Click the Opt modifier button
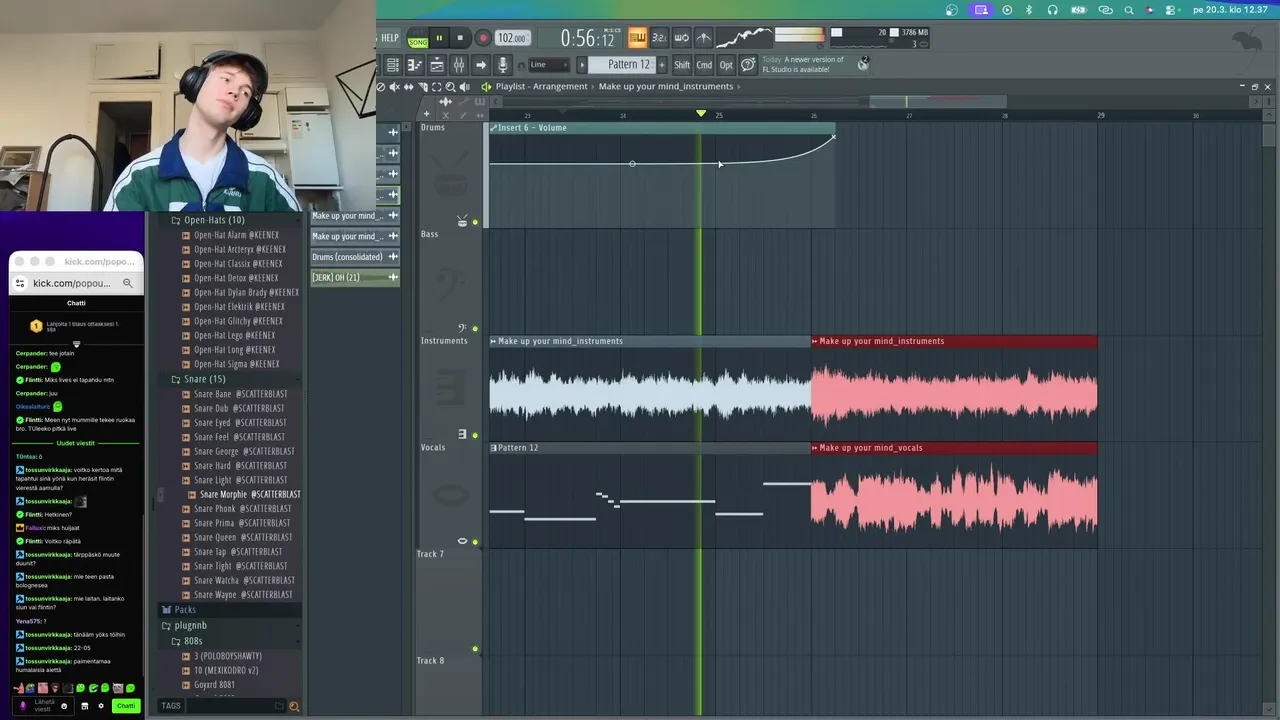The width and height of the screenshot is (1280, 720). coord(726,65)
